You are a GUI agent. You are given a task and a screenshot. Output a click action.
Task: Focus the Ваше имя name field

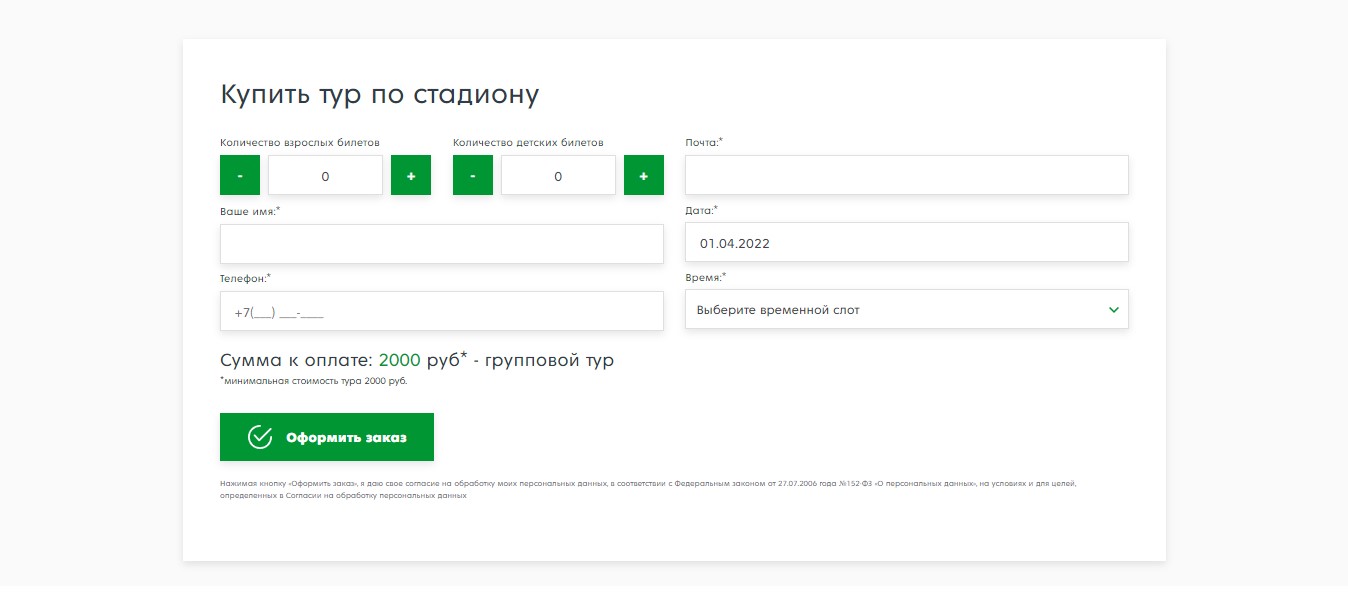click(441, 244)
